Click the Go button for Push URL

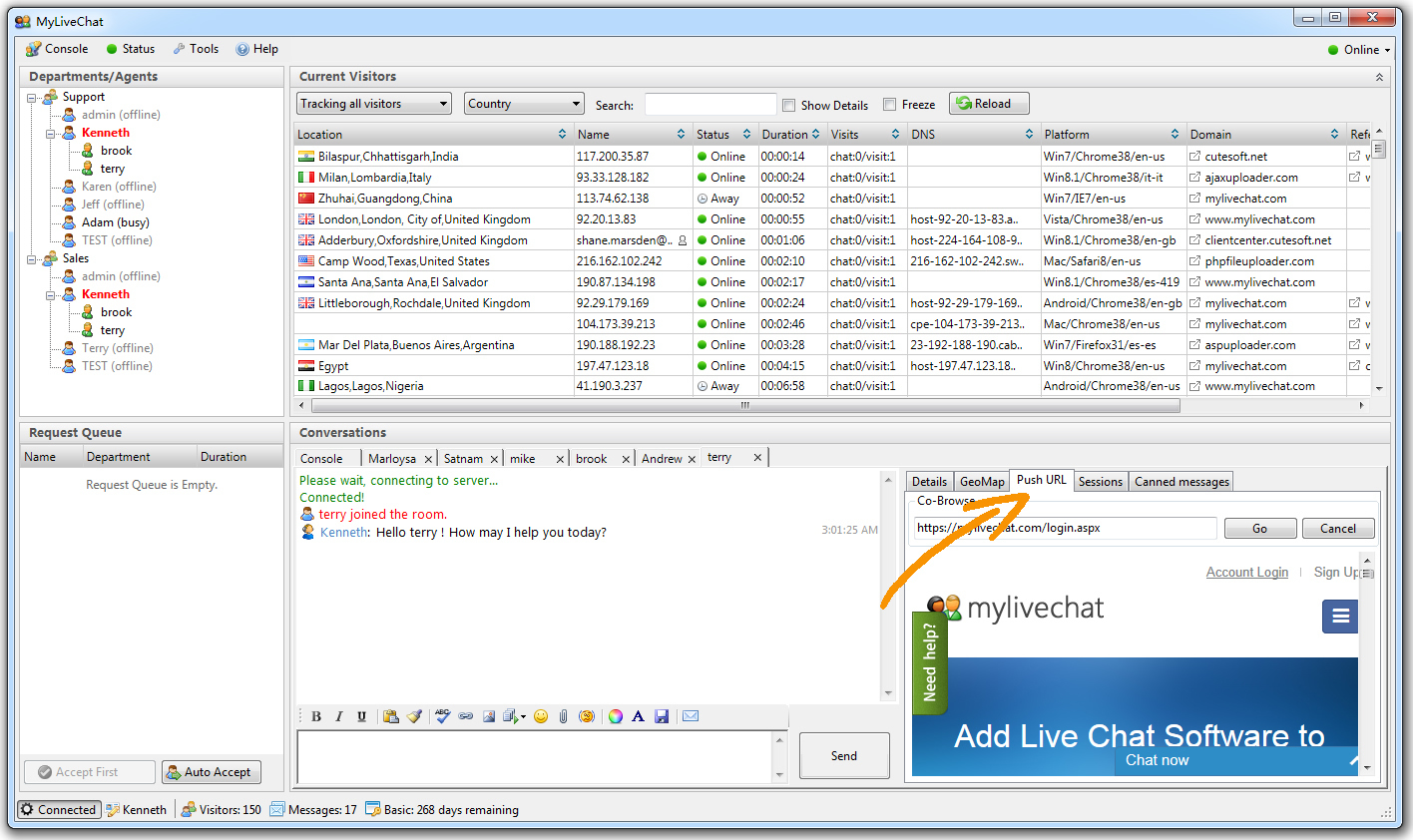1260,529
